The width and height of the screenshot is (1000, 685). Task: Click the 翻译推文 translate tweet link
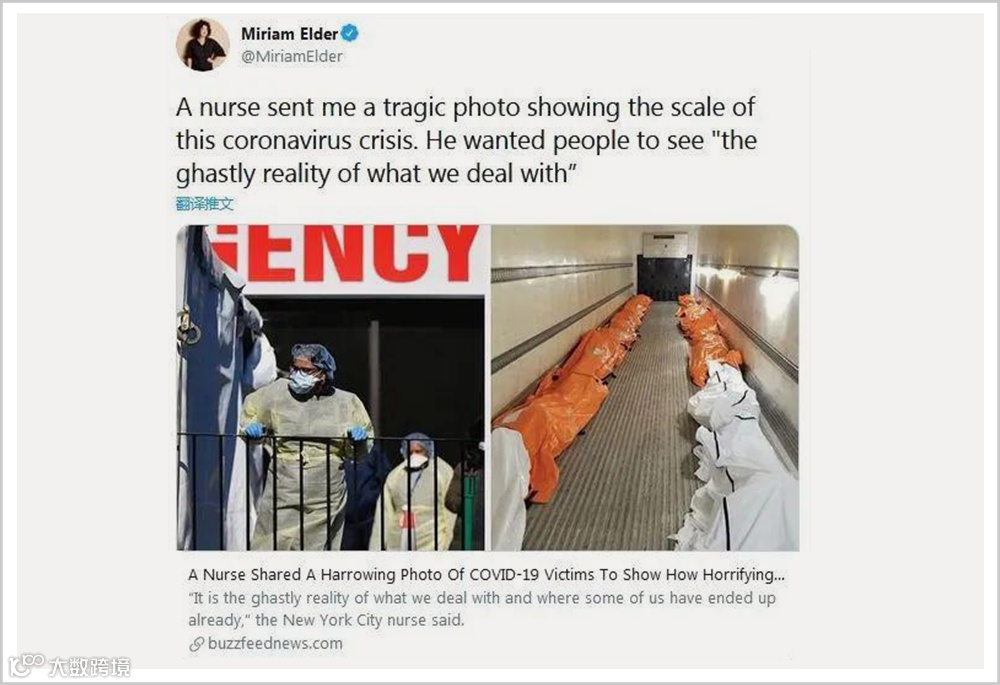tap(205, 204)
